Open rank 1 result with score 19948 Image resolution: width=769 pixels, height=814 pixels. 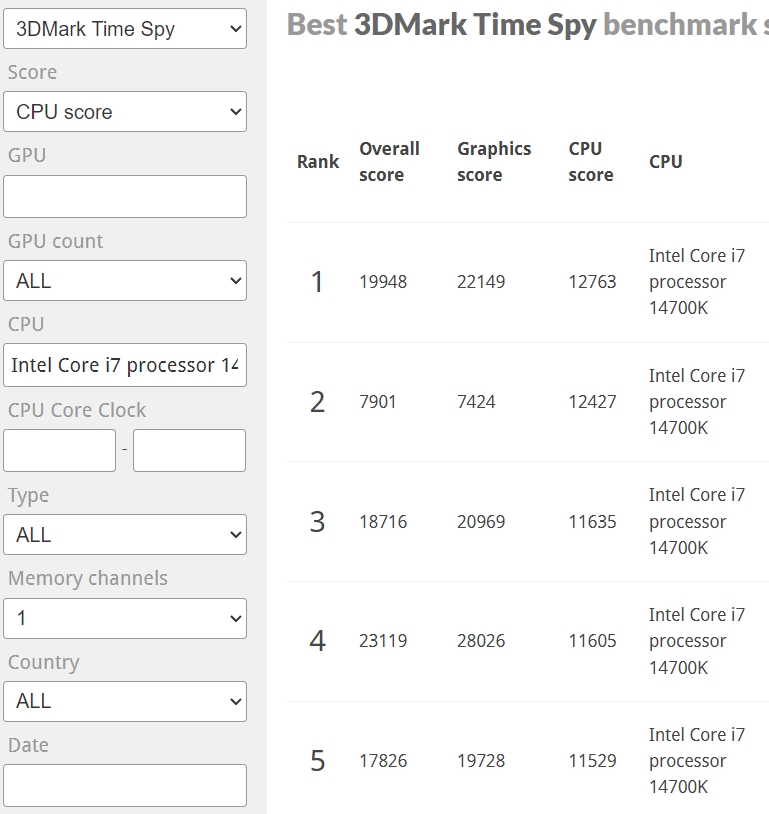[383, 282]
